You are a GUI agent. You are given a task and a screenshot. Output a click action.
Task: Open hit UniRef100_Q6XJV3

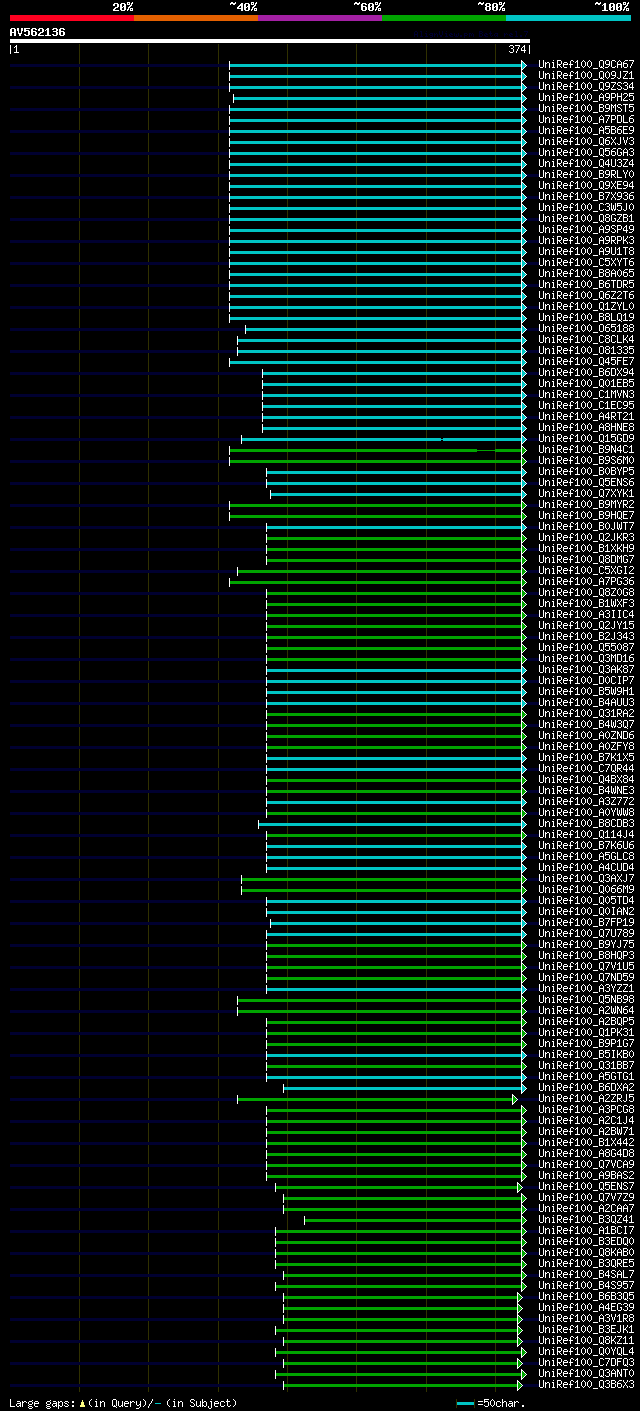coord(586,141)
